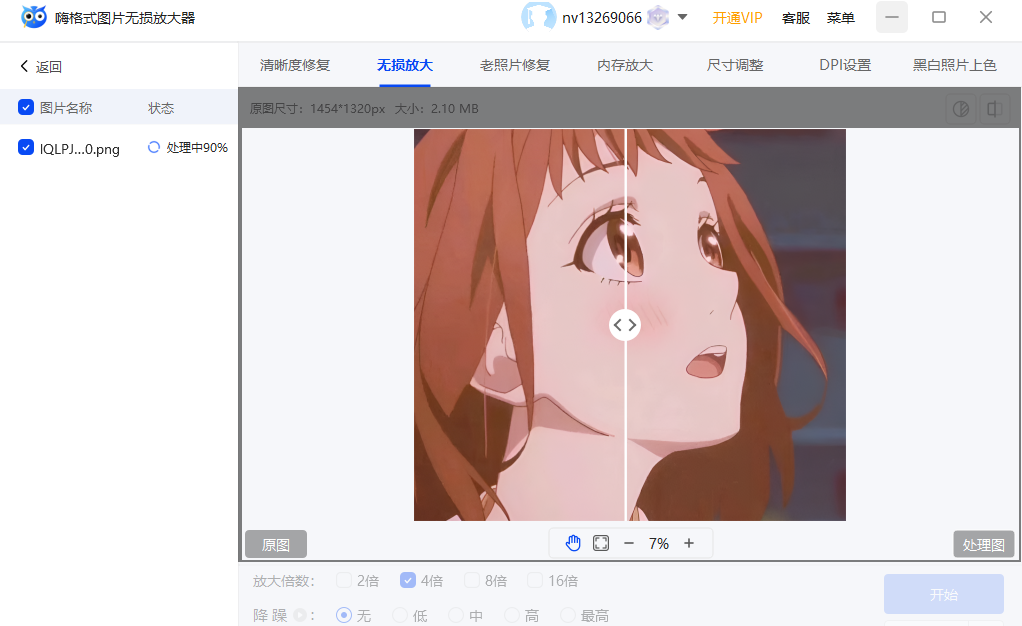Screen dimensions: 1022x626
Task: Toggle the select-all 图片名称 checkbox
Action: (26, 107)
